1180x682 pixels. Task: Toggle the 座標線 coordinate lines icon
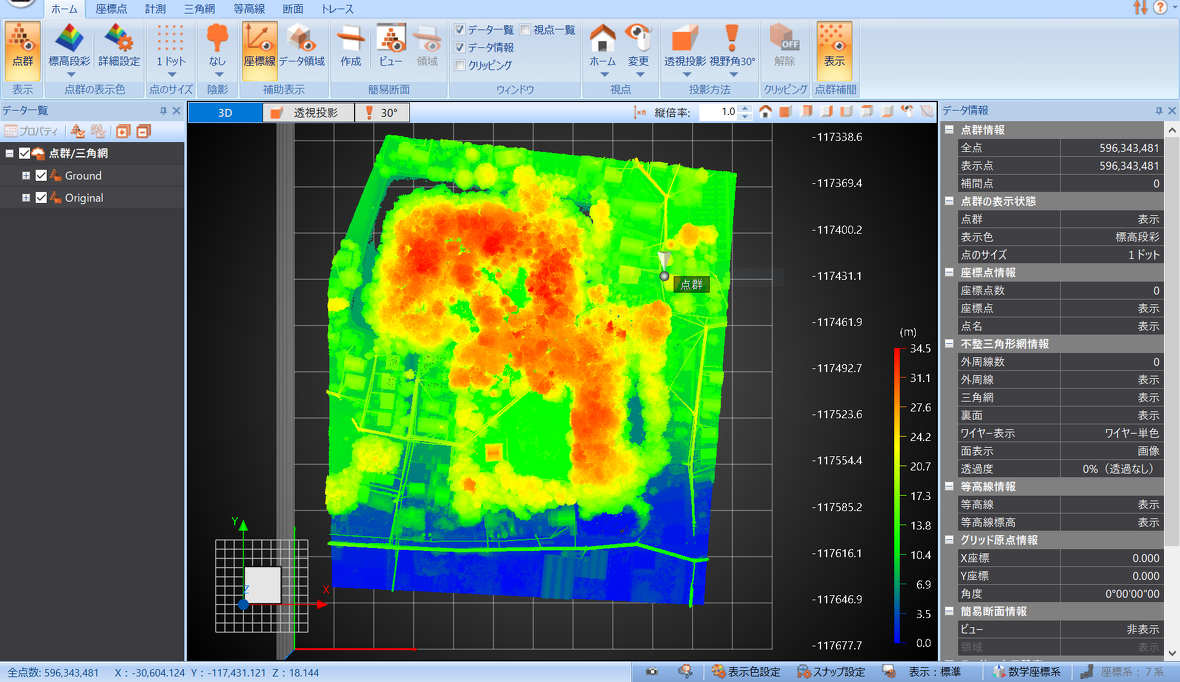pyautogui.click(x=259, y=47)
